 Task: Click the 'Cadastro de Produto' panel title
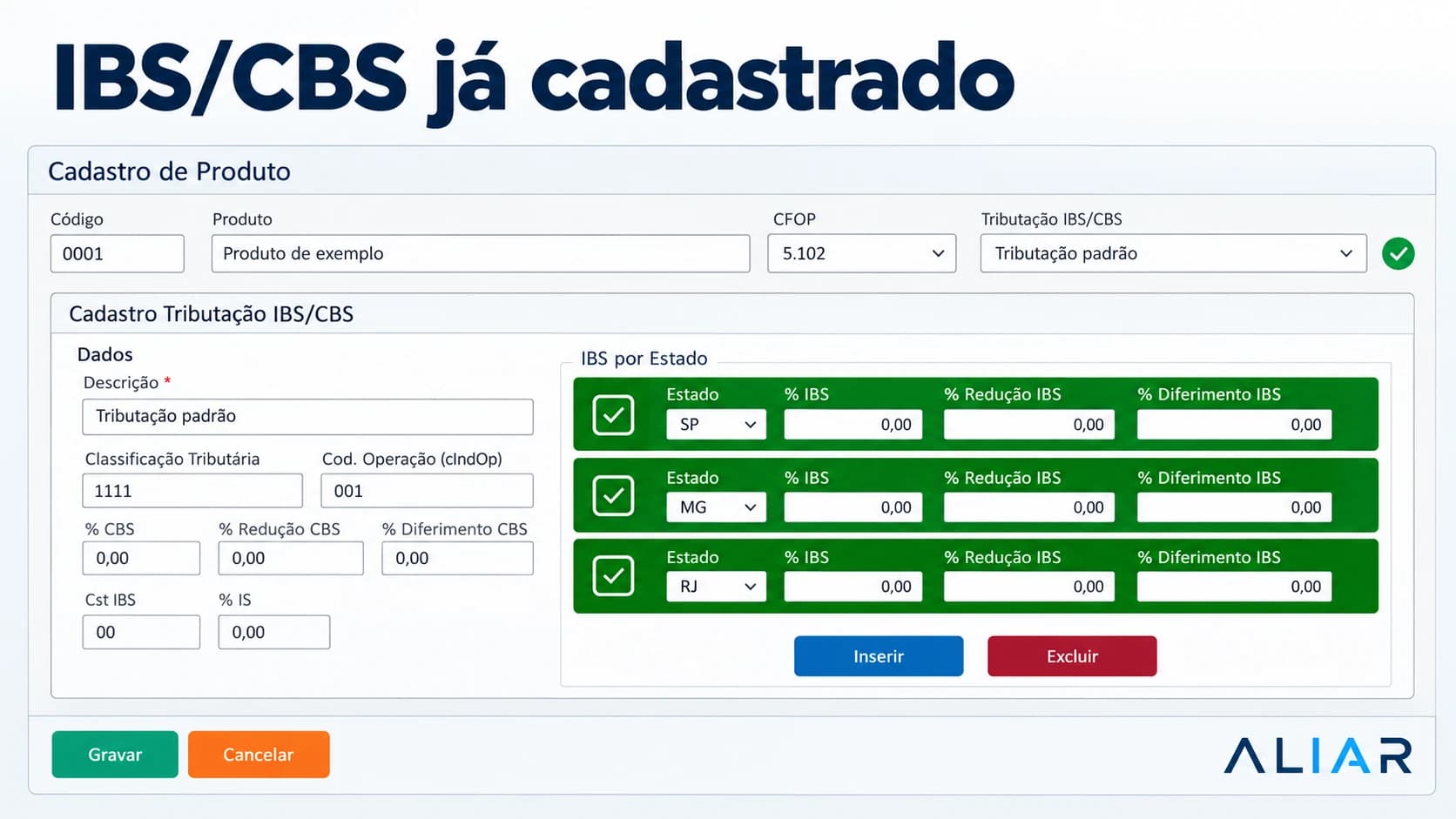169,171
